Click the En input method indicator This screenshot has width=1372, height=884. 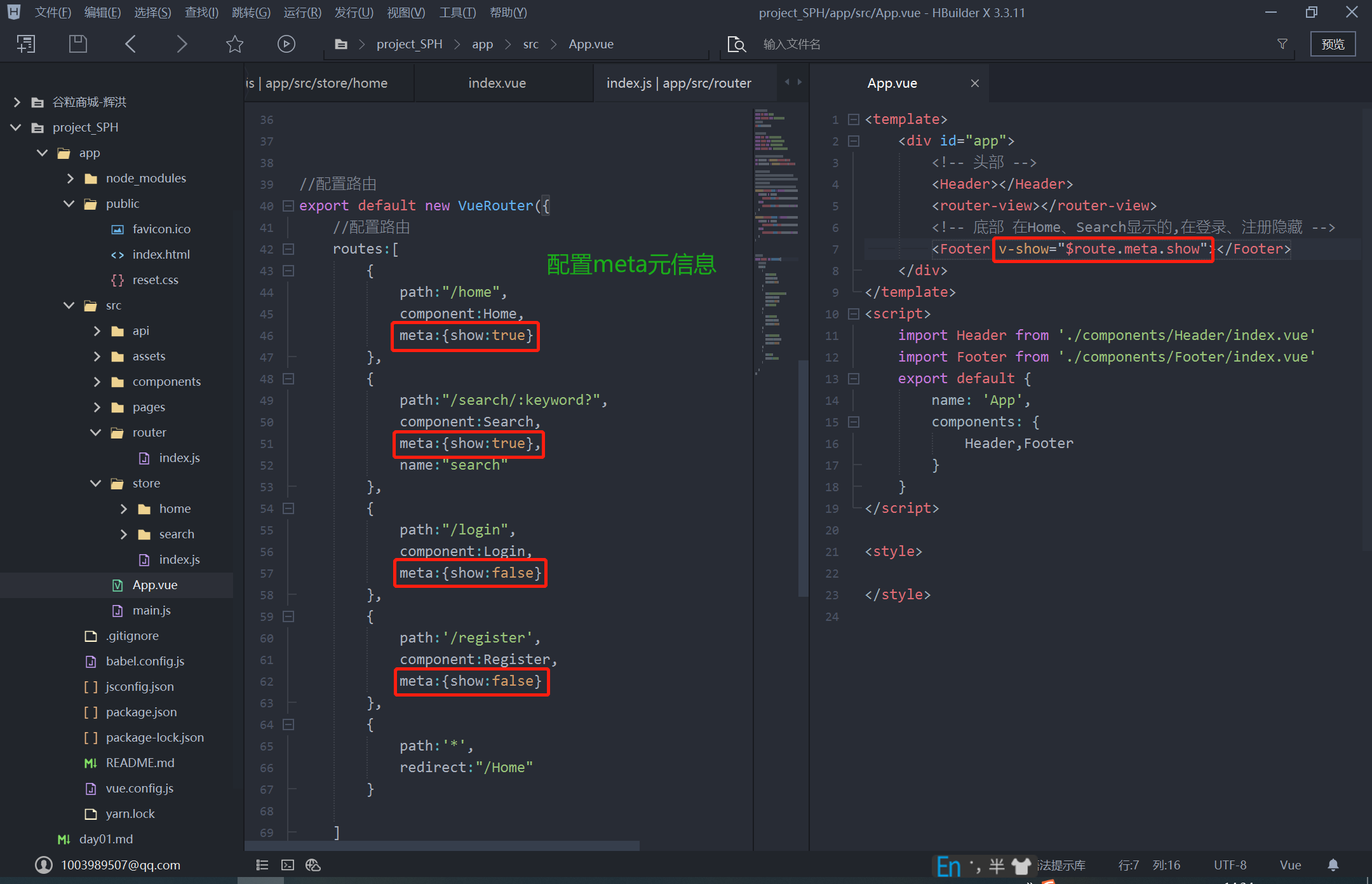[948, 866]
